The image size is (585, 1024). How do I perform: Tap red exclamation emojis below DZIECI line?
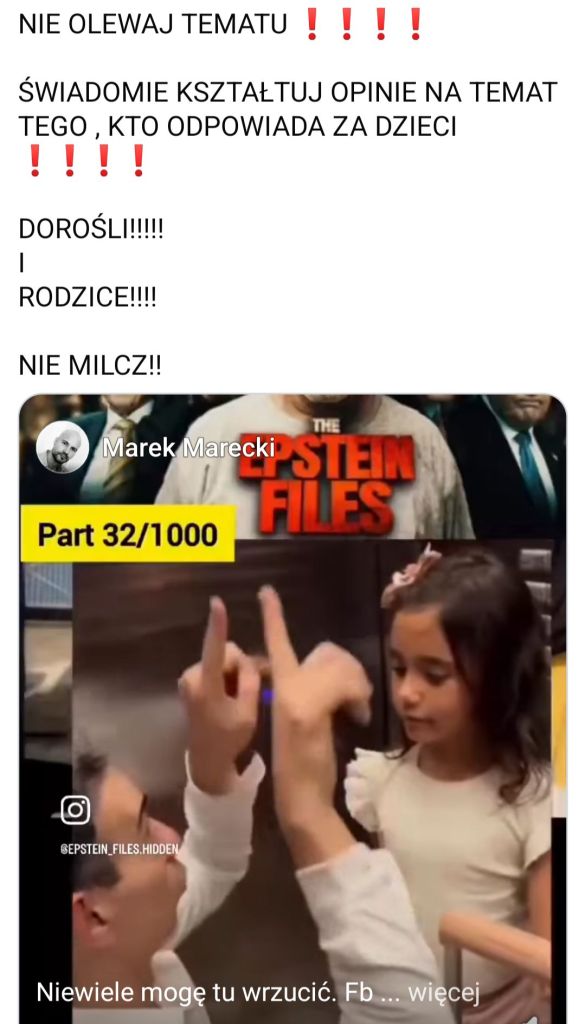(x=86, y=161)
